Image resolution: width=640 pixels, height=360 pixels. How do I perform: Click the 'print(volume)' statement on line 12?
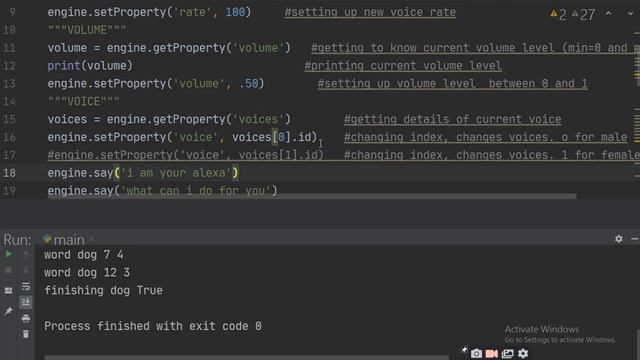coord(90,66)
